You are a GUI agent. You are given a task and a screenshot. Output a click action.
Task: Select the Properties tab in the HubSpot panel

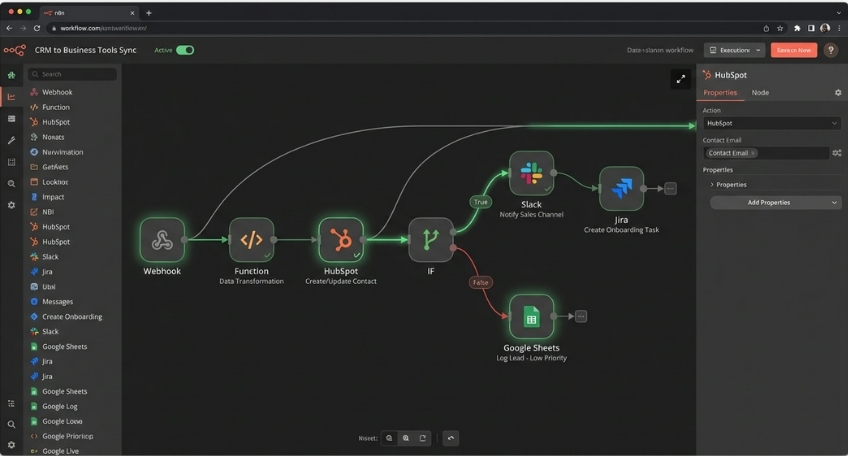[x=720, y=93]
